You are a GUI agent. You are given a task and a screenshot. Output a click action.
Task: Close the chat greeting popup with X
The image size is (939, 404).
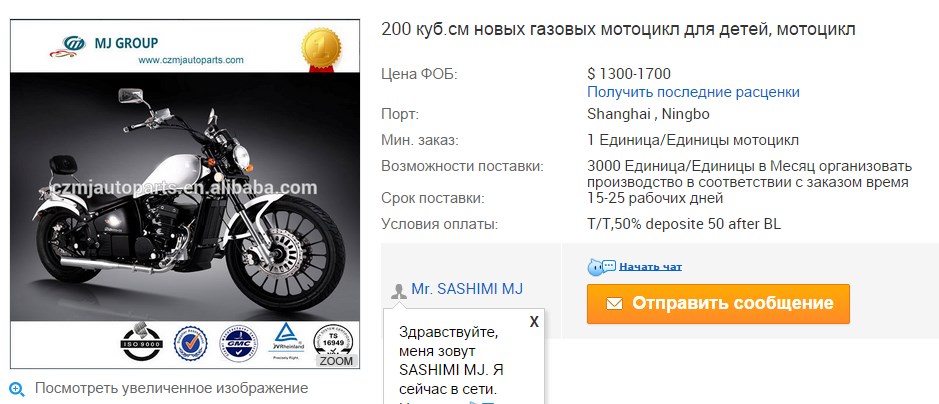click(x=534, y=321)
